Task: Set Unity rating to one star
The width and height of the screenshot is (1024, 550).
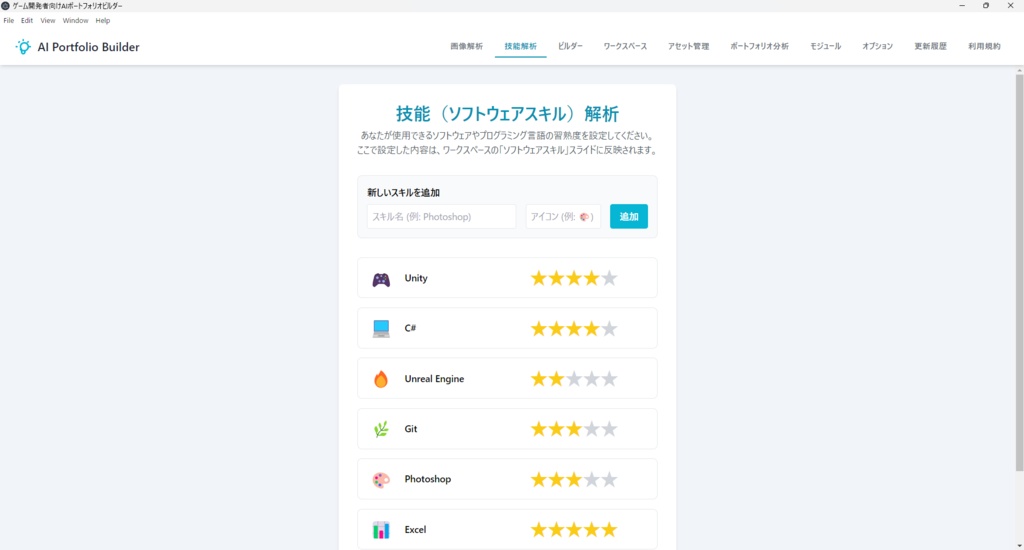Action: [538, 278]
